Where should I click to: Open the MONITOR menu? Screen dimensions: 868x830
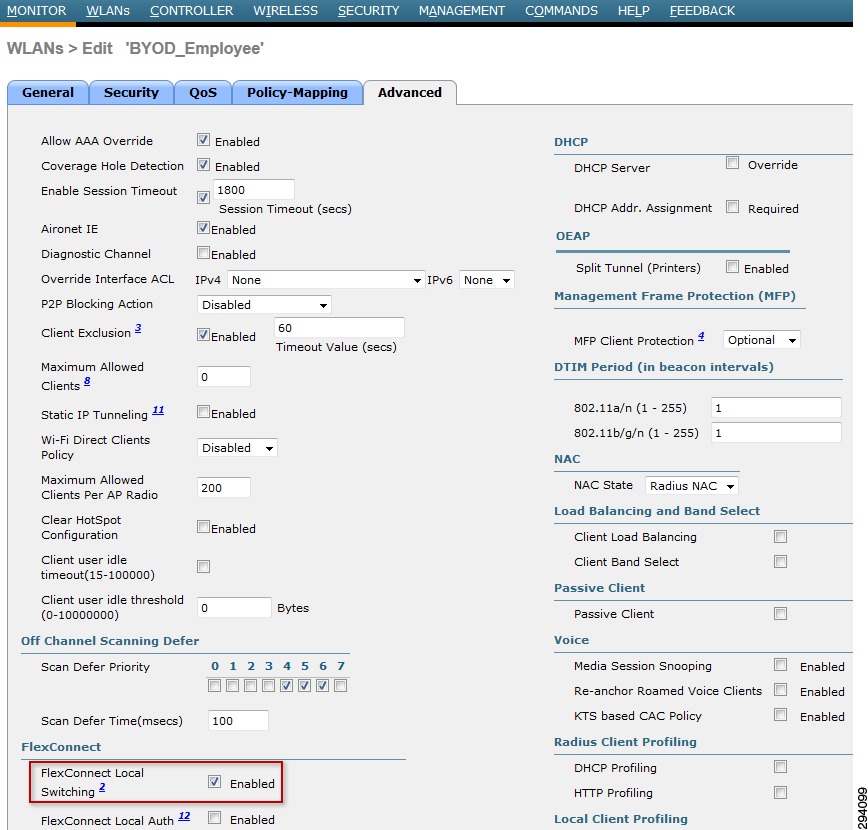click(37, 11)
